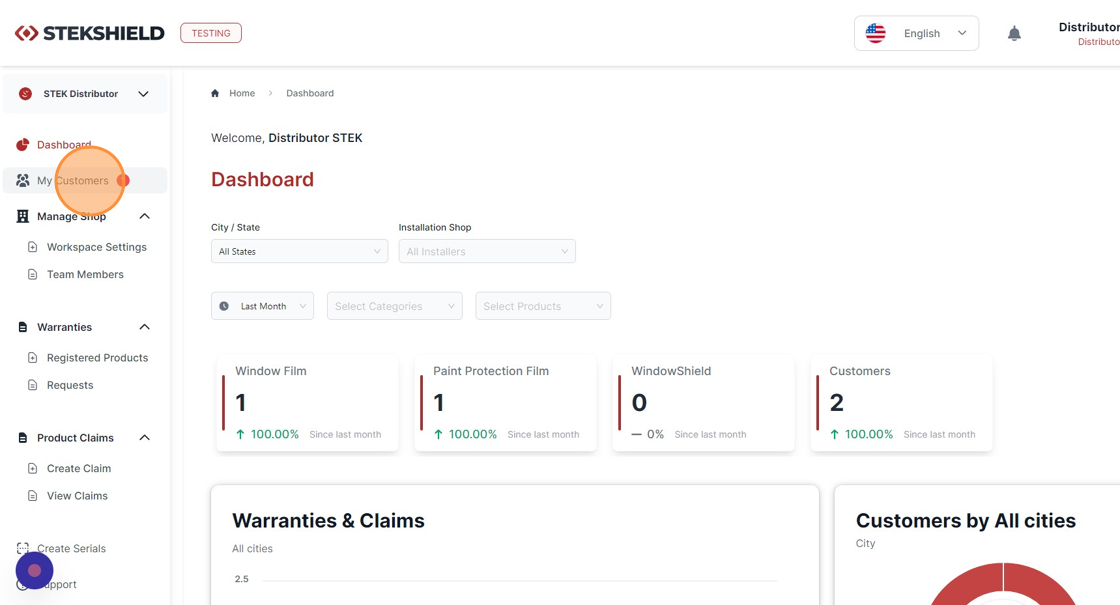The width and height of the screenshot is (1120, 605).
Task: Click the Welcome, Distributor STEK text
Action: (286, 138)
